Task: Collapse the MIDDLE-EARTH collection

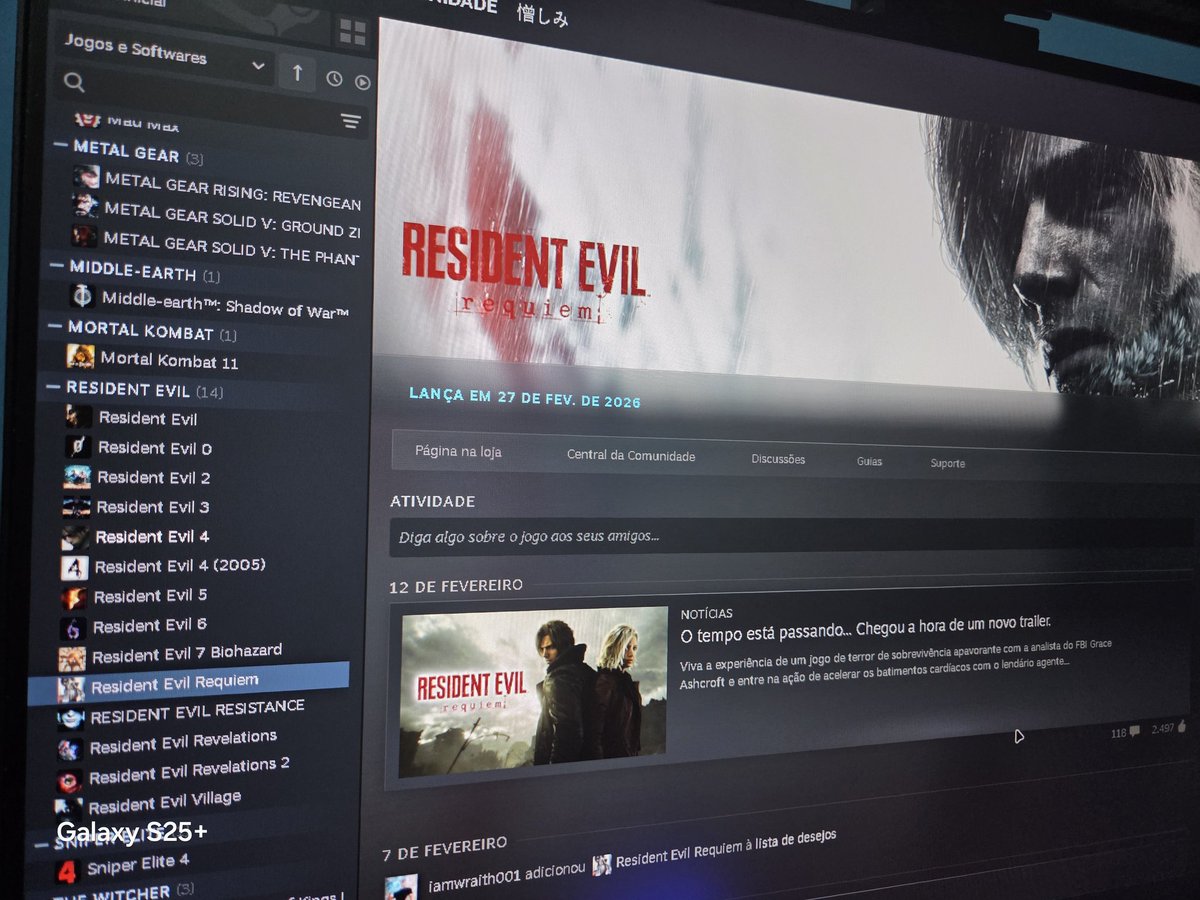Action: 58,266
